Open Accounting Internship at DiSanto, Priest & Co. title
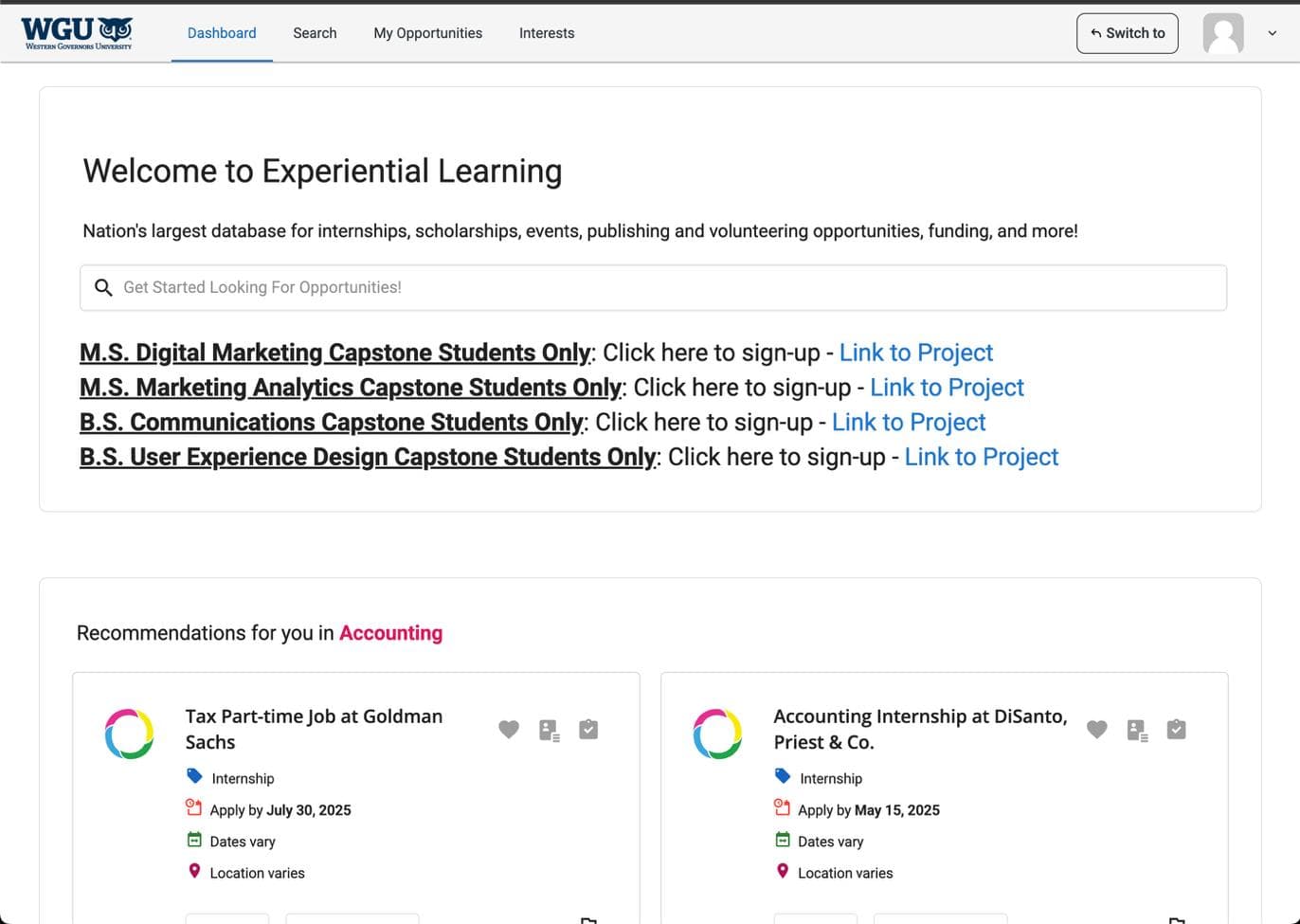 pos(920,729)
